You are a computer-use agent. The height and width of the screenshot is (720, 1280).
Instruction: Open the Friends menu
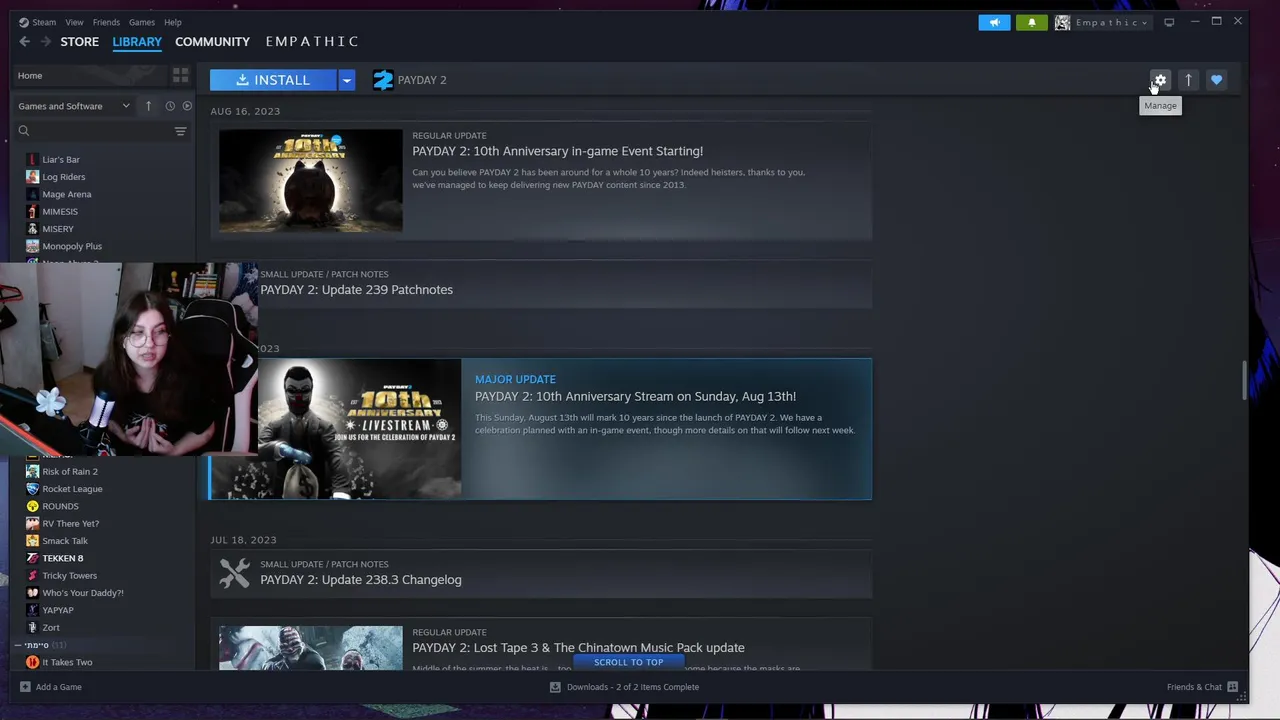[x=106, y=22]
